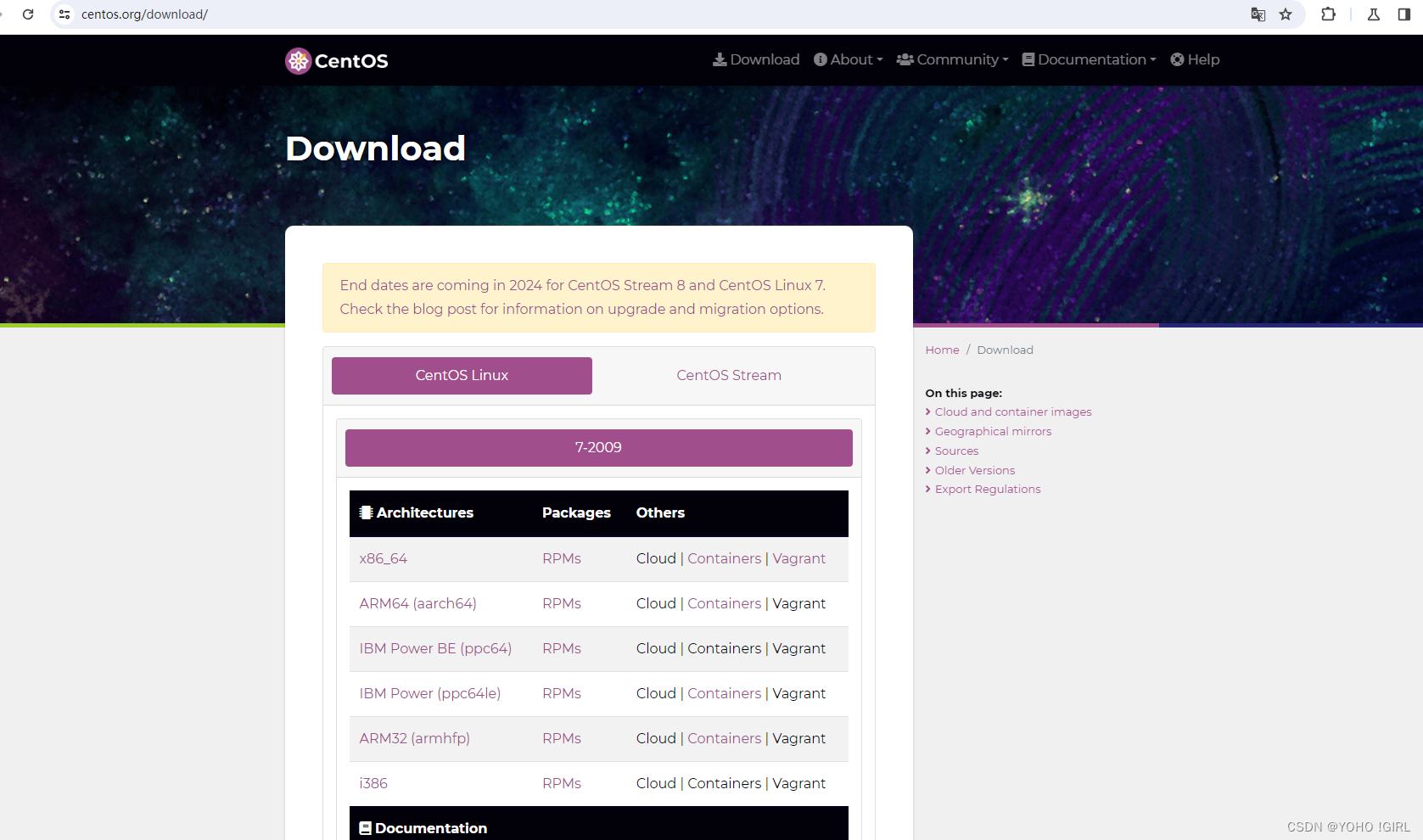Click the Packages column header
The image size is (1423, 840).
(576, 512)
